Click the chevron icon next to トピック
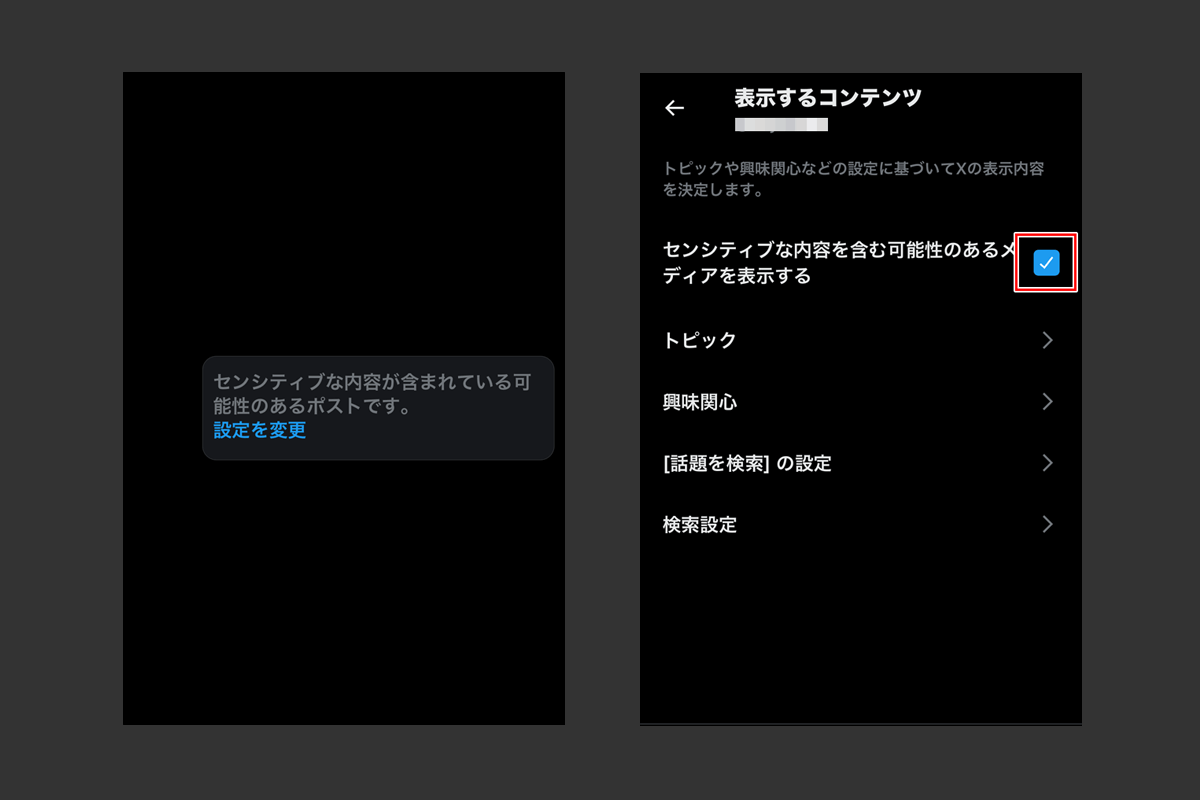Viewport: 1200px width, 800px height. (x=1048, y=340)
